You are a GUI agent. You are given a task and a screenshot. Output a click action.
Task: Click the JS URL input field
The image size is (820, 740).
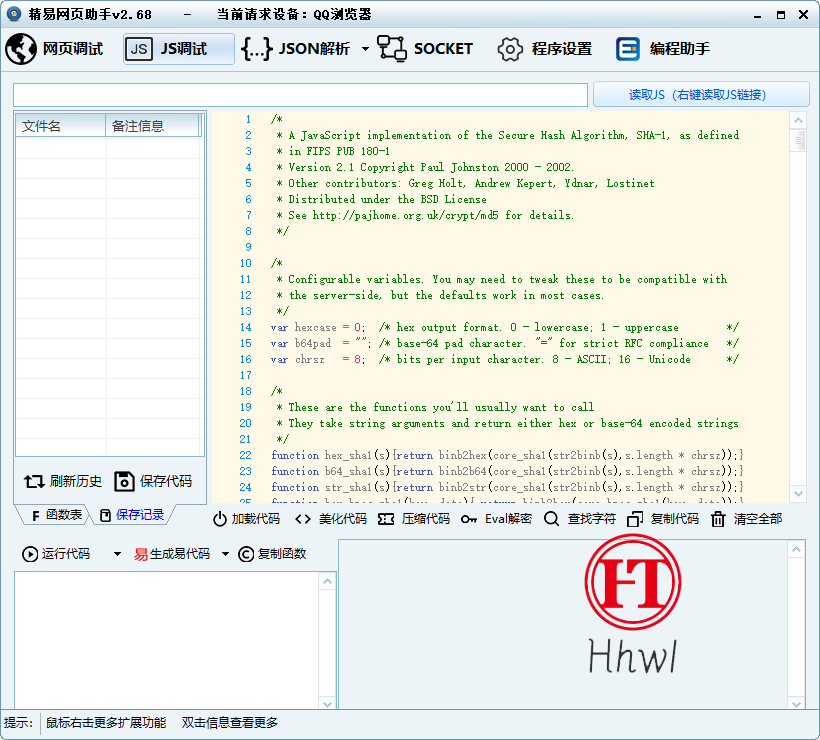[300, 95]
